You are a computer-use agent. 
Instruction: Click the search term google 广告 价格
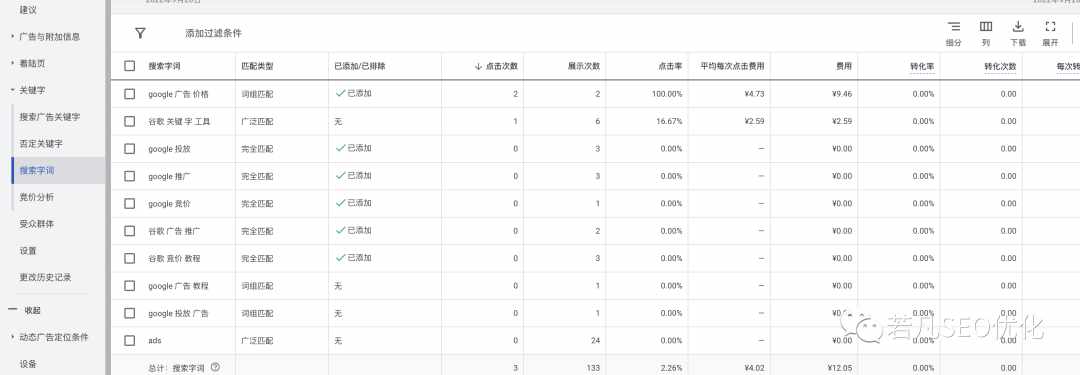point(178,94)
